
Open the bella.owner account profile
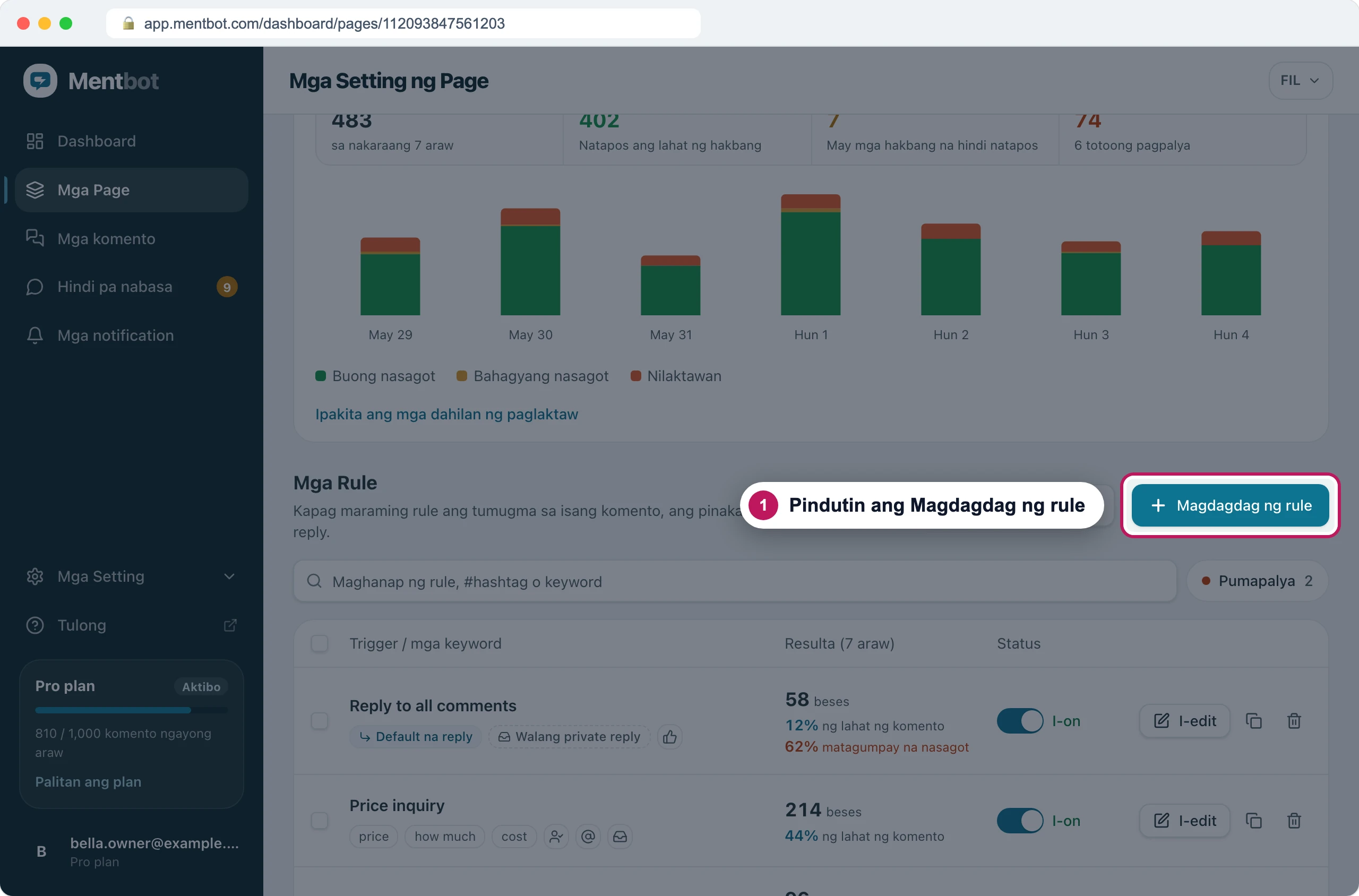pos(131,851)
